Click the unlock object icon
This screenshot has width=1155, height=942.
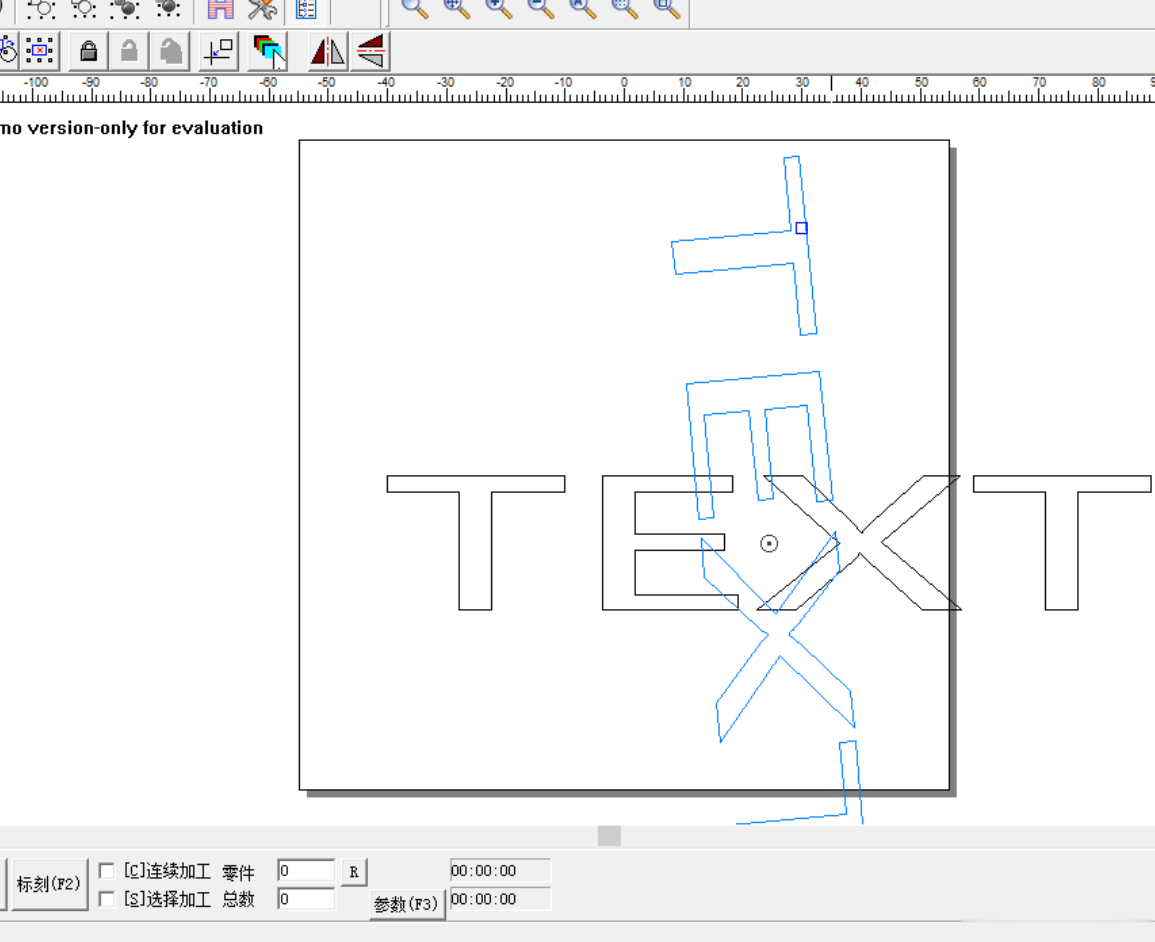(x=129, y=51)
